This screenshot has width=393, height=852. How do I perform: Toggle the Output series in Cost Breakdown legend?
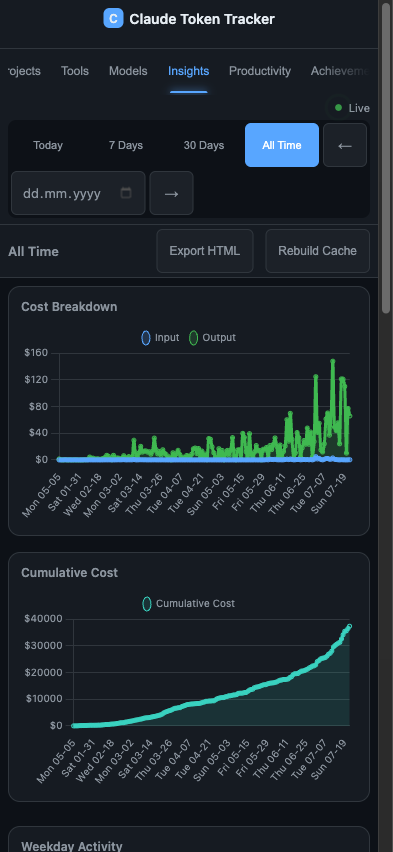tap(213, 338)
